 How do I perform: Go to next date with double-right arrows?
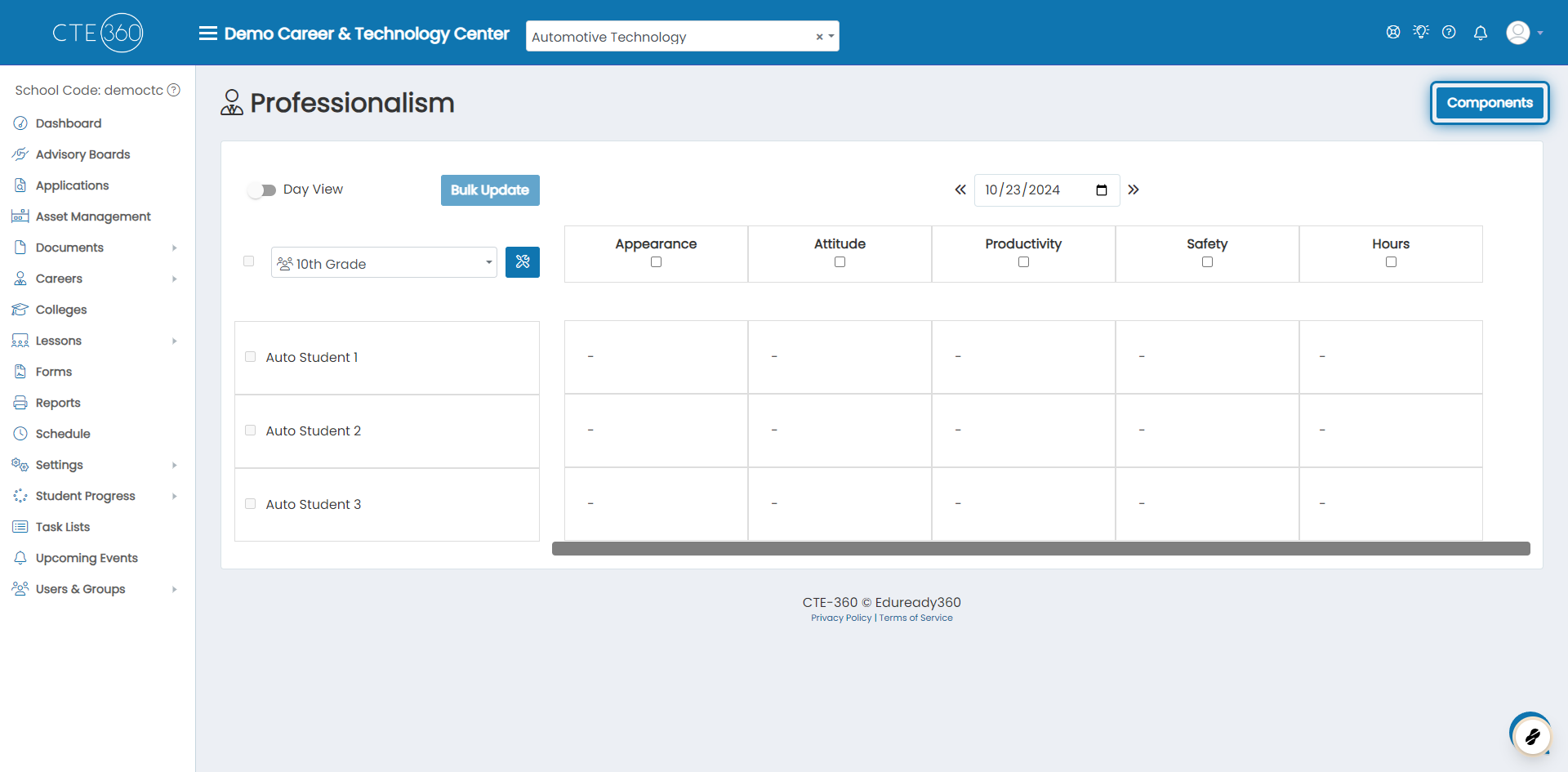[1134, 190]
